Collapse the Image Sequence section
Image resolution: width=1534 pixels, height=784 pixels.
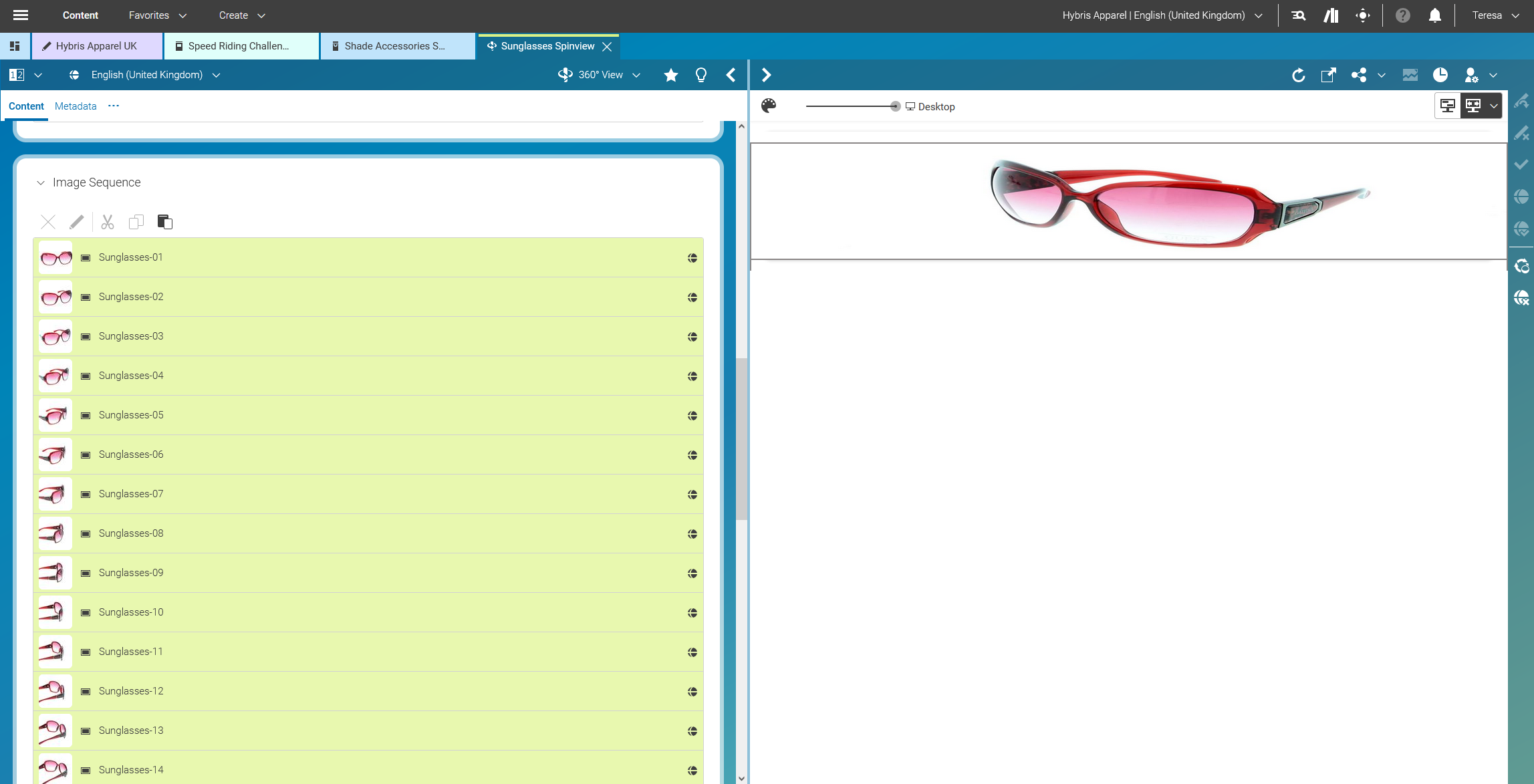[x=41, y=182]
